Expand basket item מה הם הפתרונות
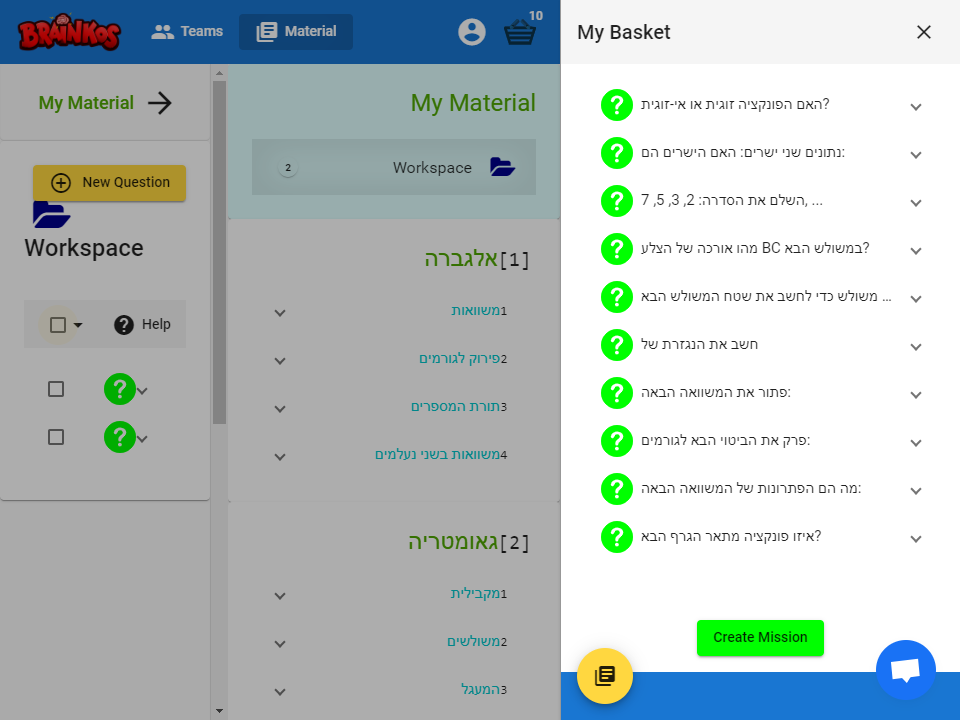 (x=915, y=491)
